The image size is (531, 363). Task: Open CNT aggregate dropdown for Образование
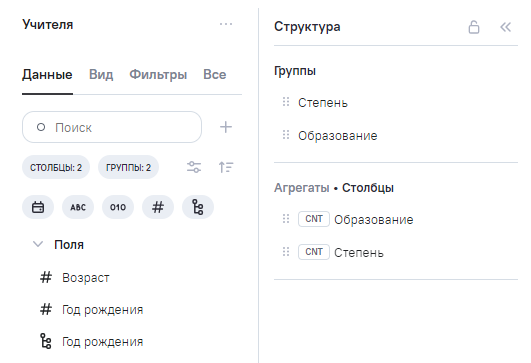point(314,219)
